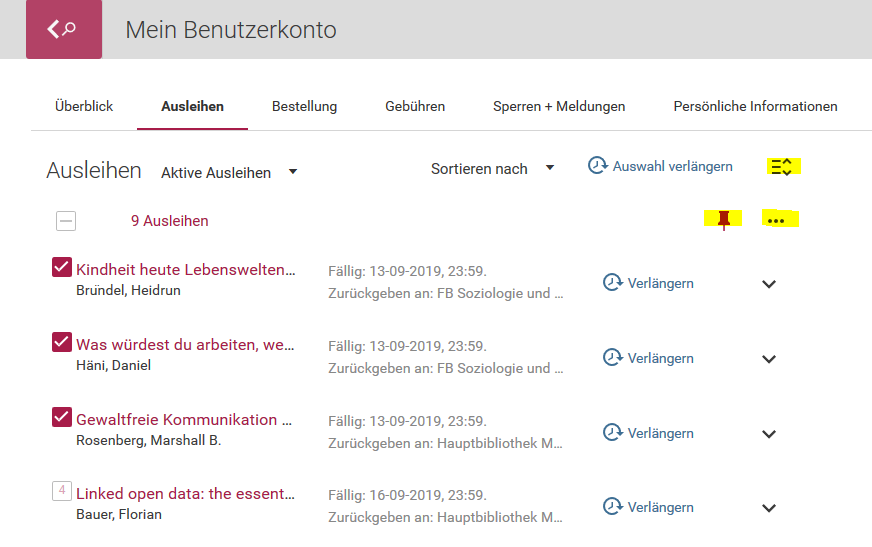
Task: Click the red pin icon
Action: tap(724, 220)
